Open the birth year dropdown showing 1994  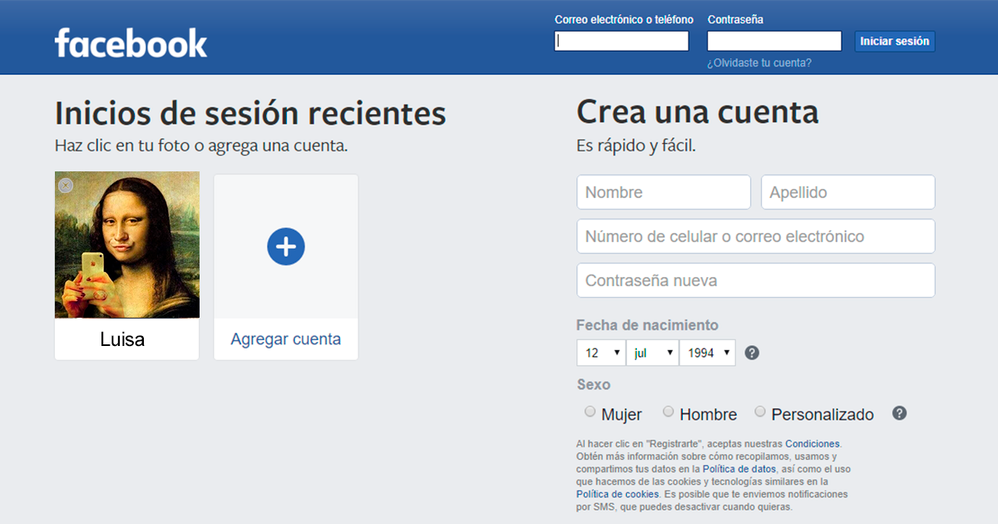pos(707,353)
